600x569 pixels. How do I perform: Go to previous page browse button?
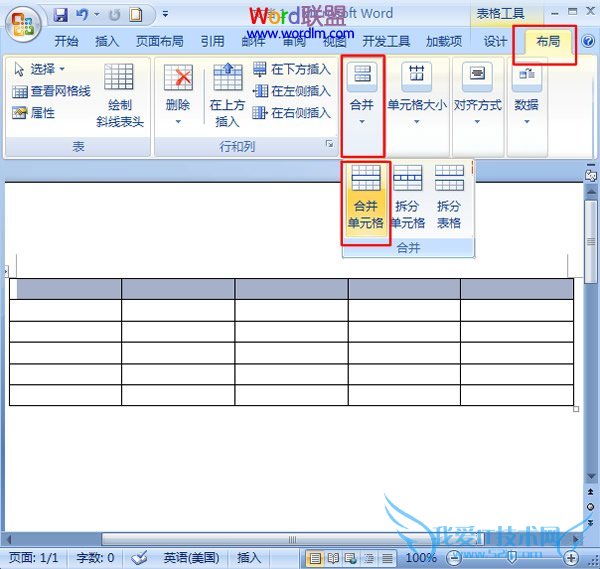click(x=590, y=492)
